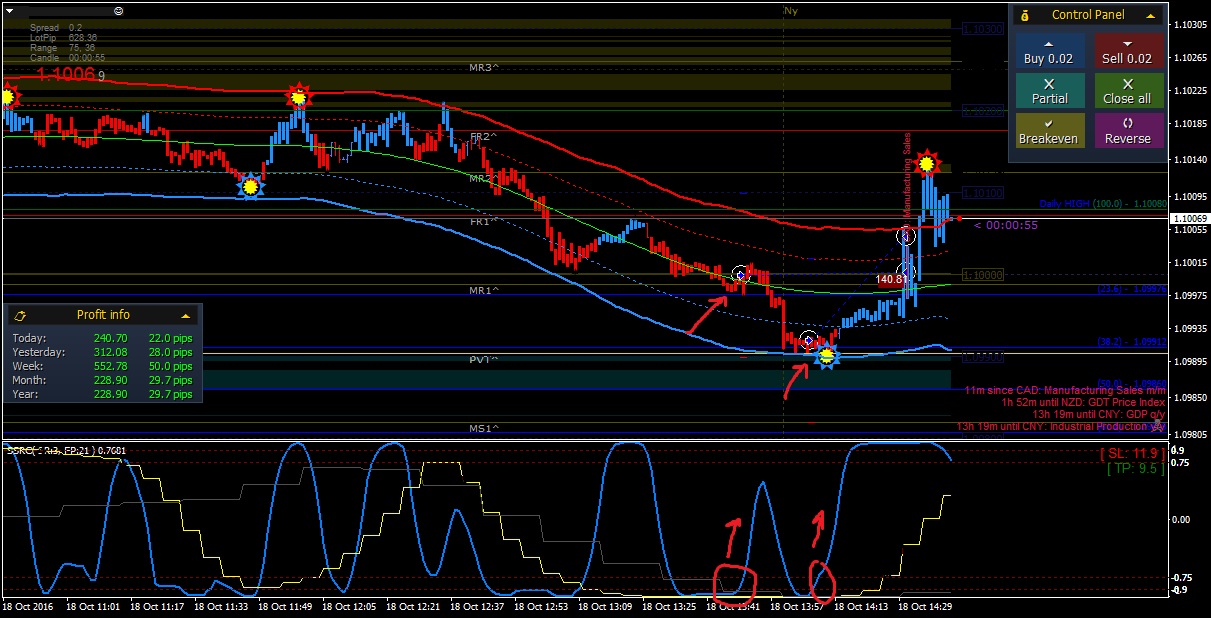Click the money bag icon in Control Panel
This screenshot has height=618, width=1211.
pyautogui.click(x=1023, y=15)
